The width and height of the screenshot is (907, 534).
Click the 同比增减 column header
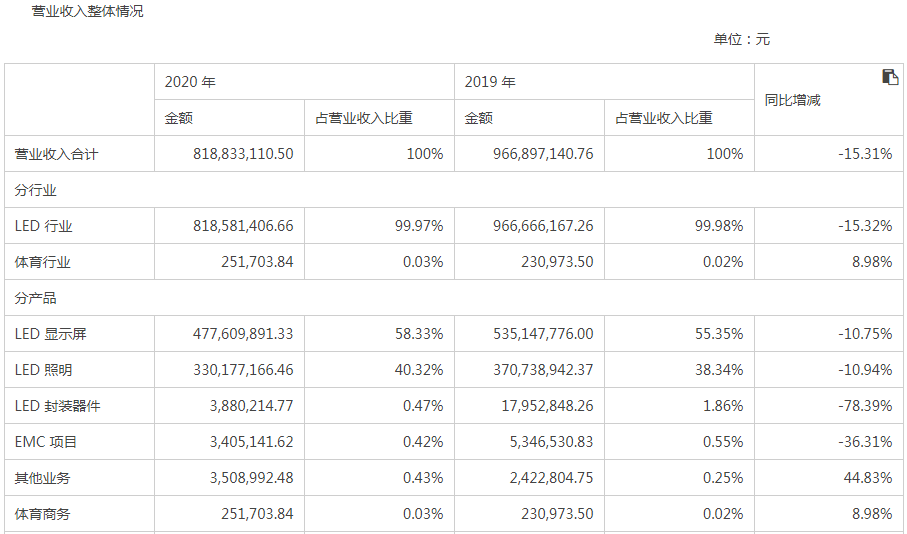pos(792,100)
